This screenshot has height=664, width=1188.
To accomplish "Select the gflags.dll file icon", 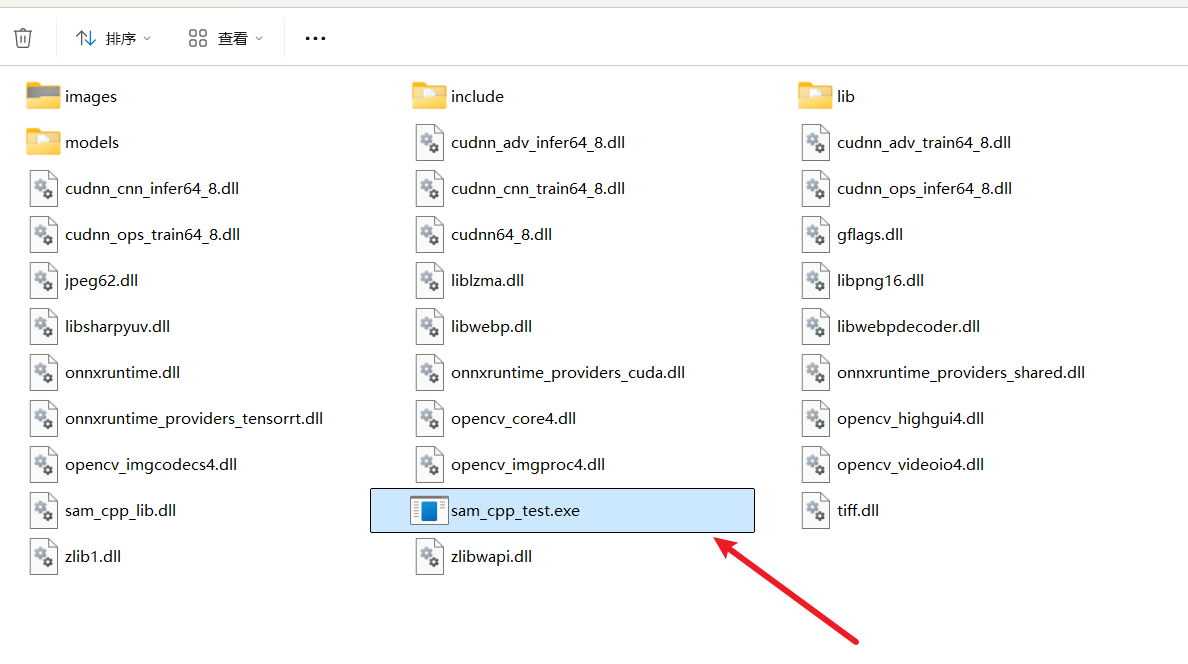I will [x=815, y=234].
